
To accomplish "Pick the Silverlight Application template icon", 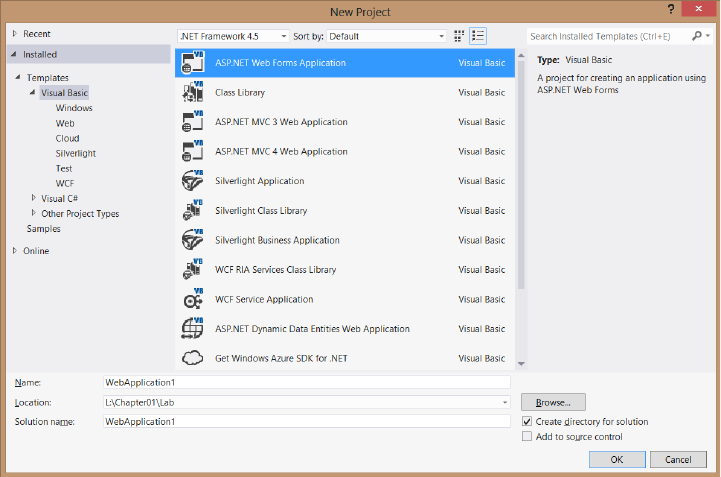I will (x=193, y=180).
